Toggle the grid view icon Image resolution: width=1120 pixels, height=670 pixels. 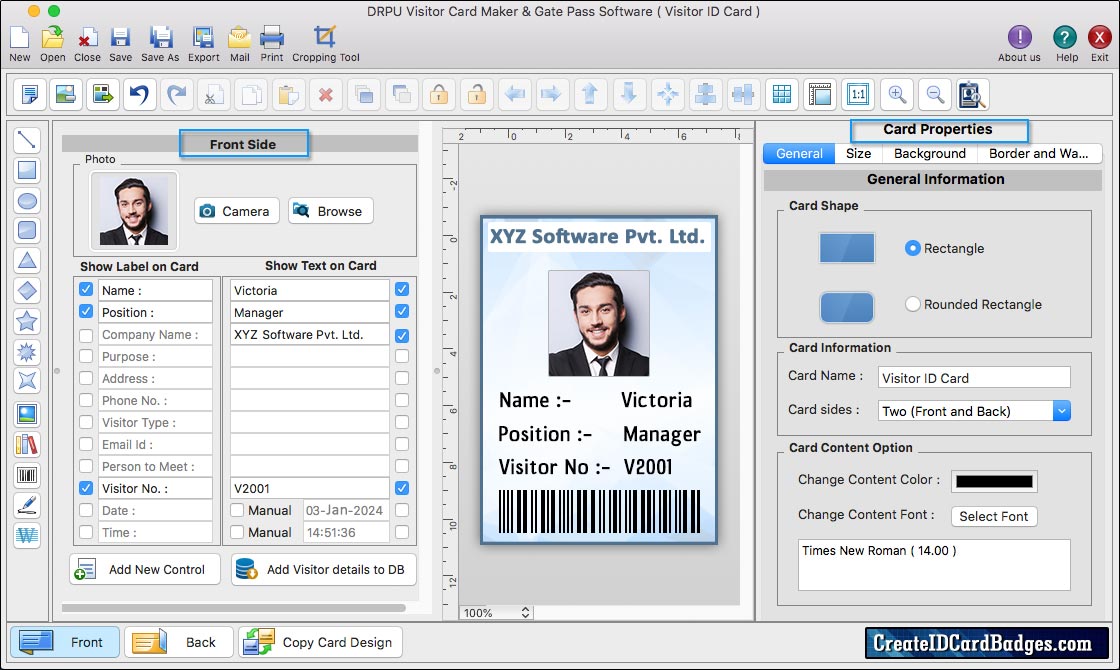coord(782,94)
